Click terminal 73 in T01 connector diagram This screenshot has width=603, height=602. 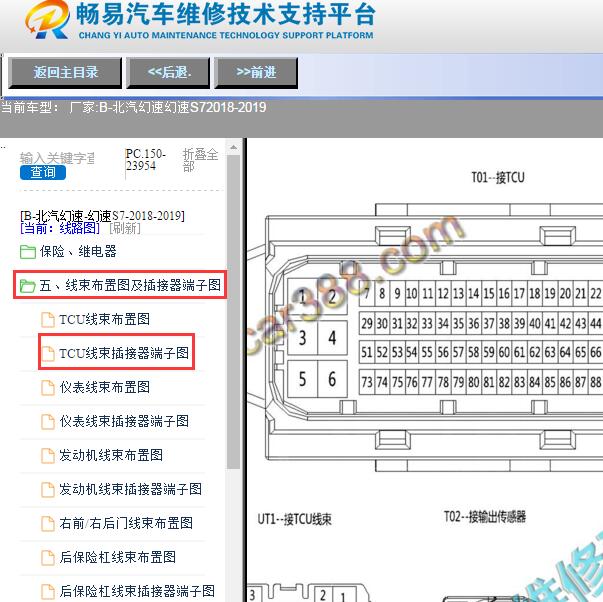tap(367, 382)
